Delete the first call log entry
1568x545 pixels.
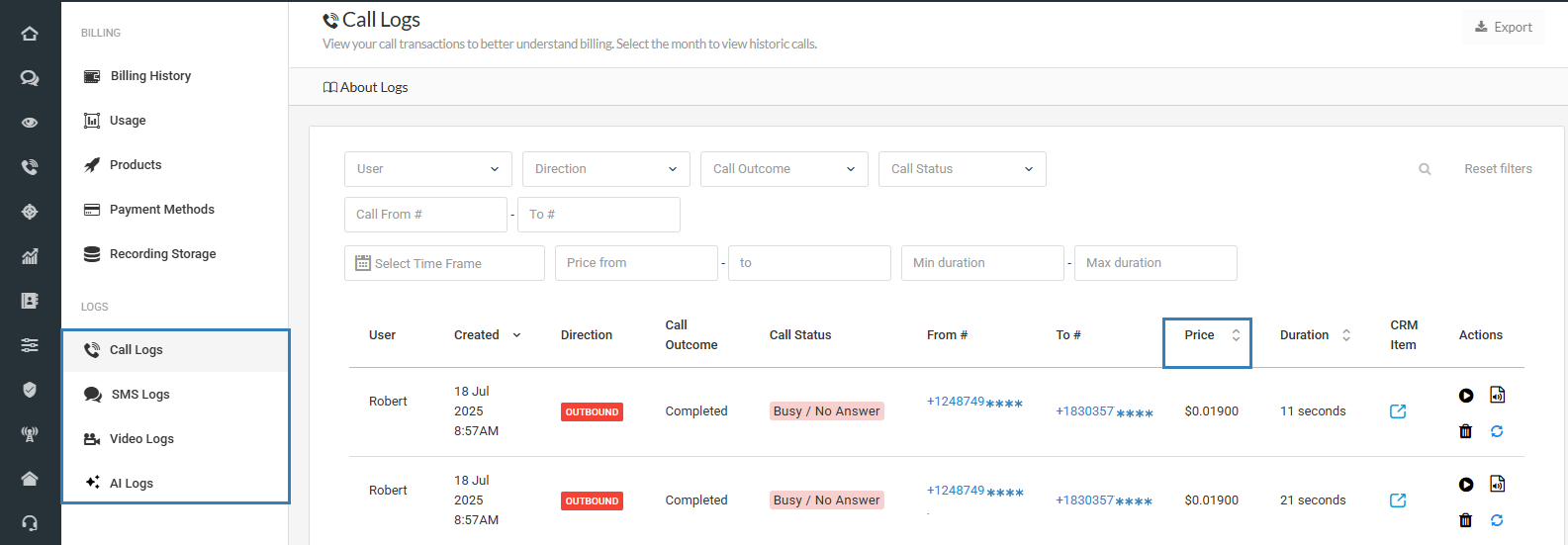[x=1466, y=431]
